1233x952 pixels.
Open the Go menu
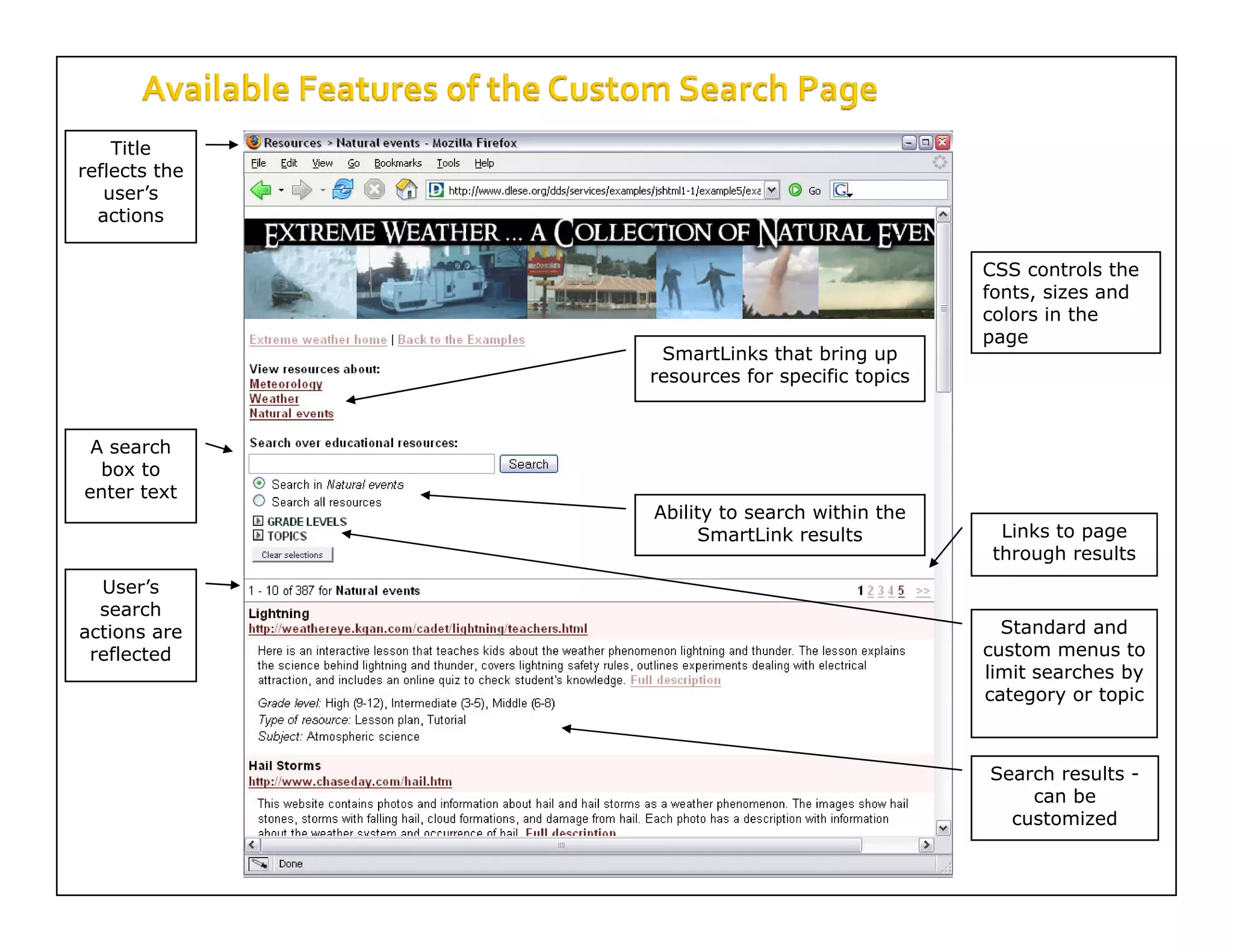(353, 163)
